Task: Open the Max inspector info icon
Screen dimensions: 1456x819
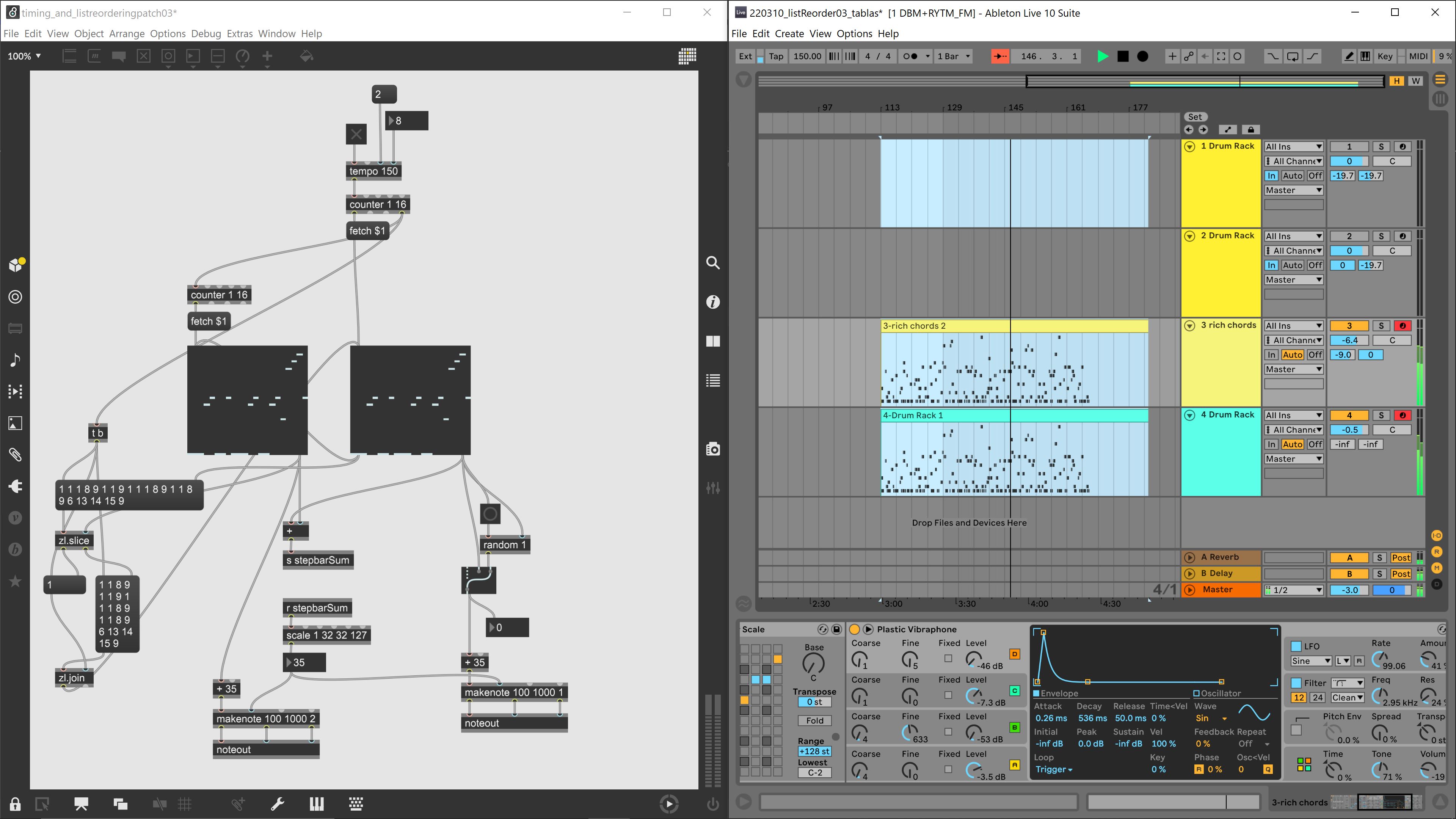Action: point(713,302)
